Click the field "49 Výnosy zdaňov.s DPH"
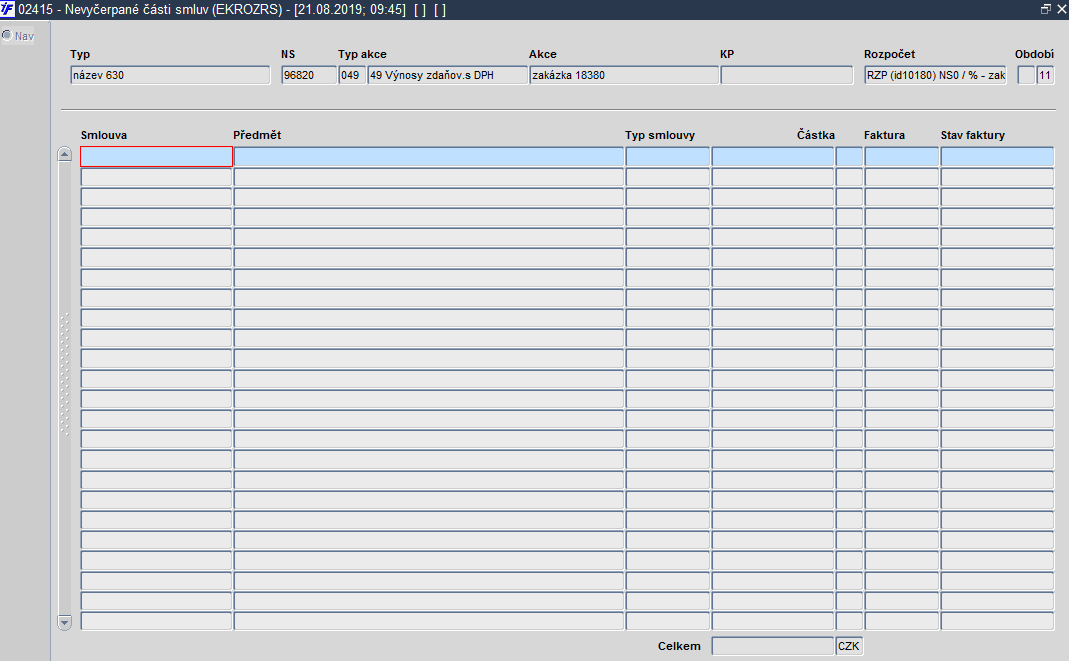The width and height of the screenshot is (1069, 661). (447, 75)
